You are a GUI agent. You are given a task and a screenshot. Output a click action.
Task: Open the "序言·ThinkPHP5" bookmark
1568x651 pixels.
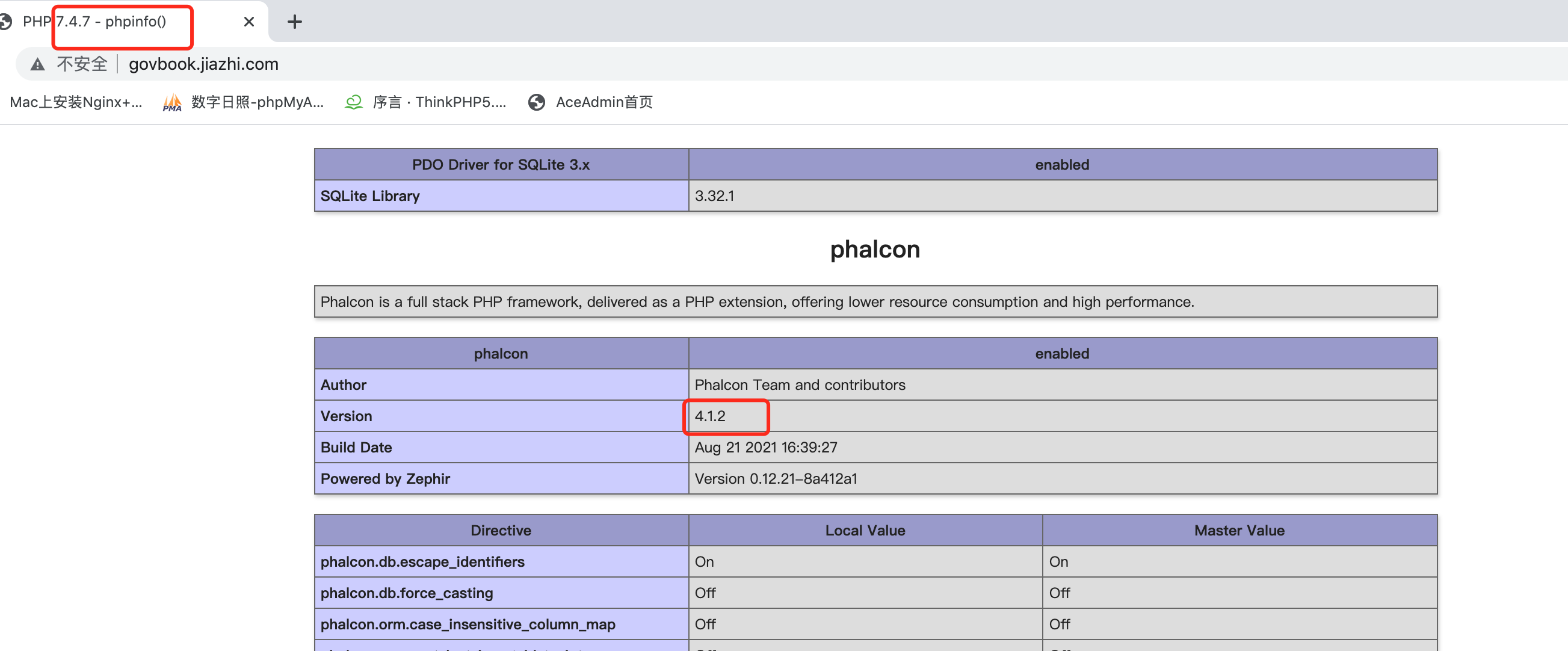[439, 102]
